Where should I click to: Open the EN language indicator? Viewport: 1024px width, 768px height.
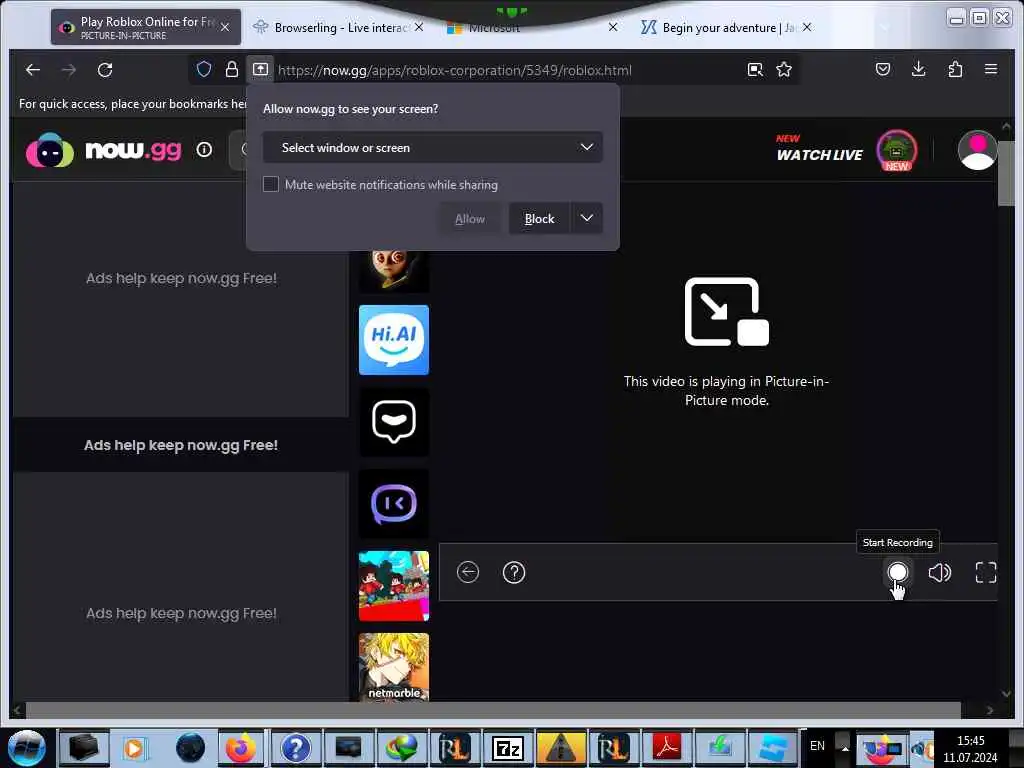817,746
